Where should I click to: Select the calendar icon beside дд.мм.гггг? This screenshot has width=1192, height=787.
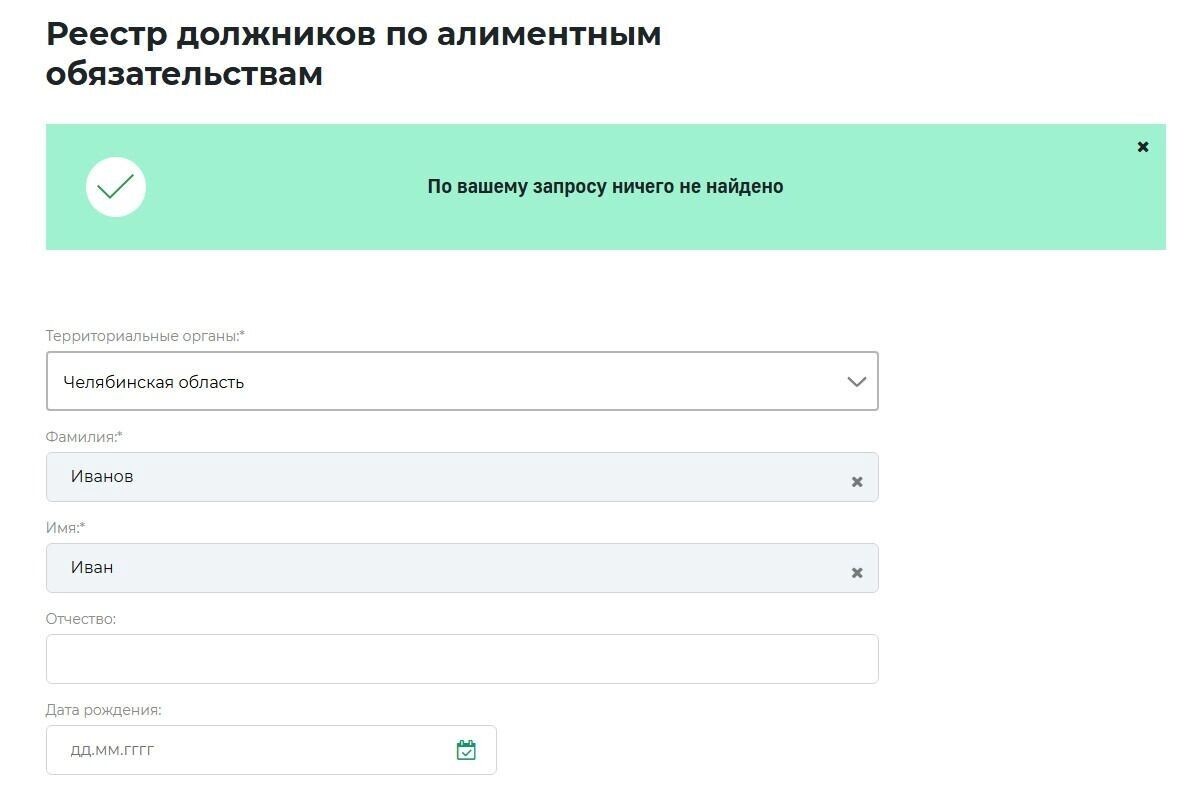[466, 748]
